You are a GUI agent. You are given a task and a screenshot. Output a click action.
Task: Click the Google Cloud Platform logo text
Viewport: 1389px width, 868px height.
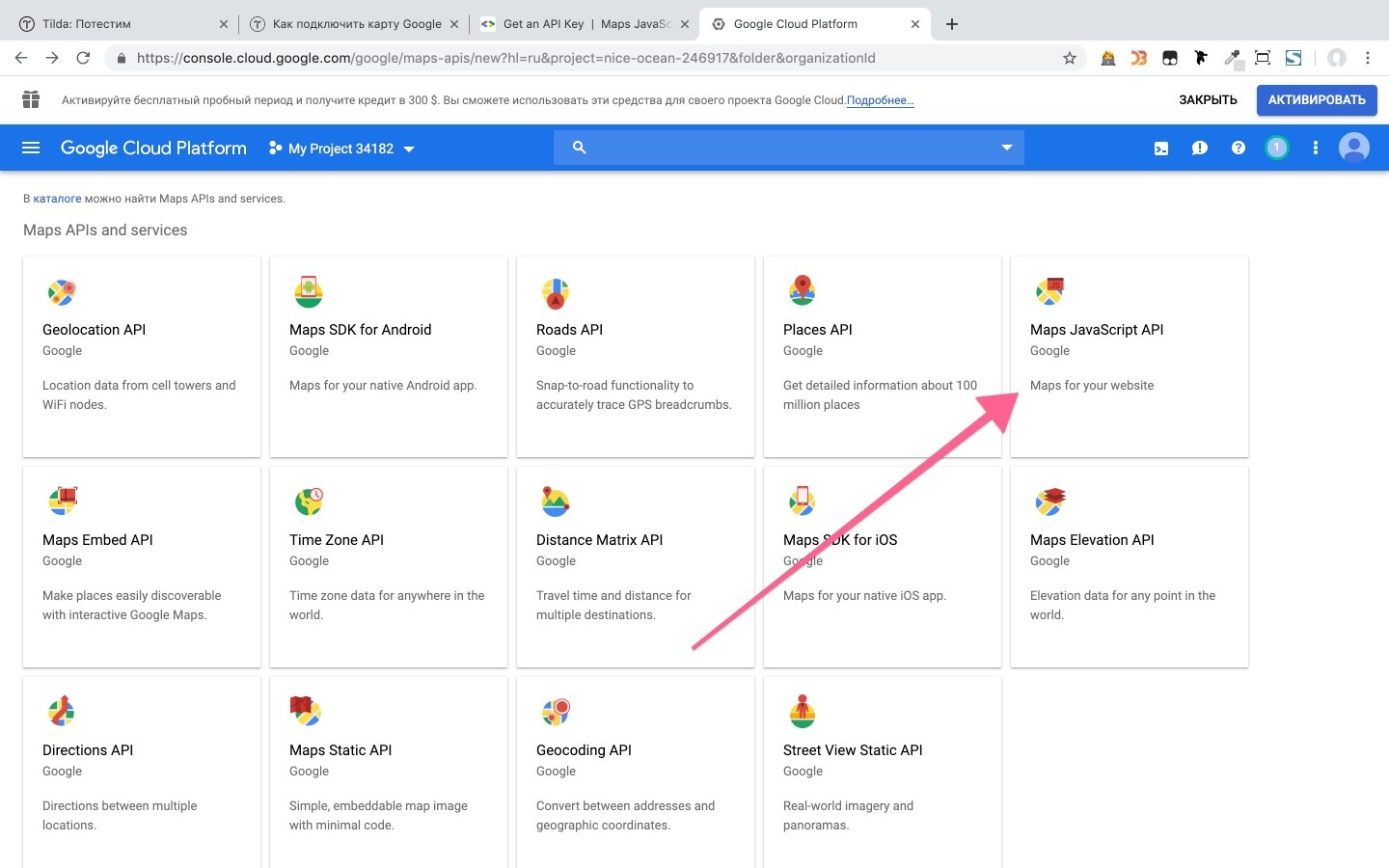click(x=153, y=148)
